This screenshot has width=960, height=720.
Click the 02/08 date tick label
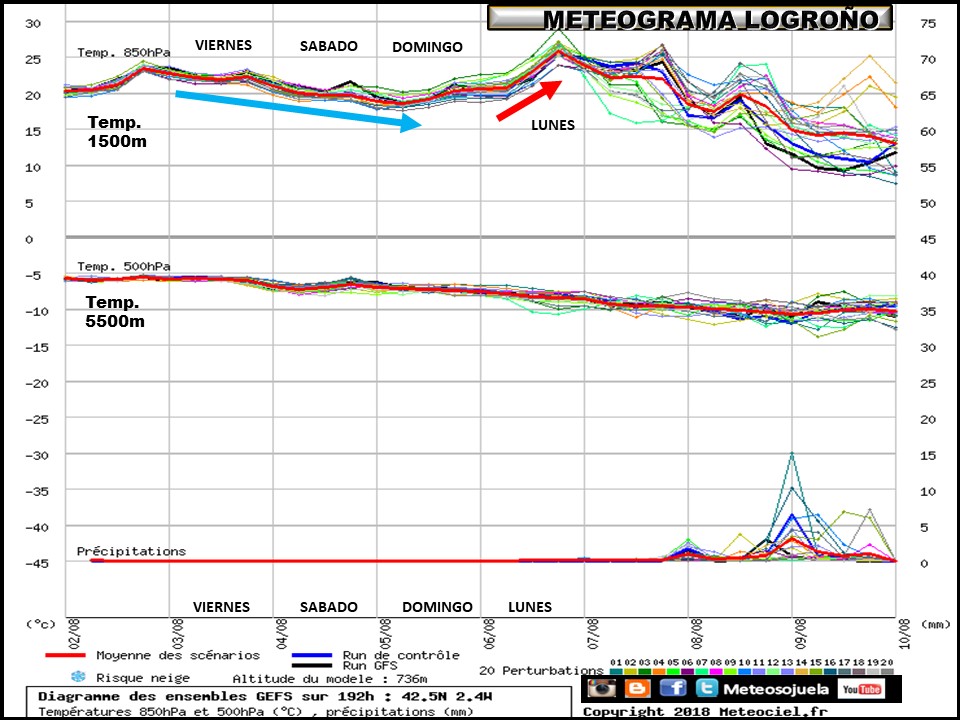click(x=75, y=634)
